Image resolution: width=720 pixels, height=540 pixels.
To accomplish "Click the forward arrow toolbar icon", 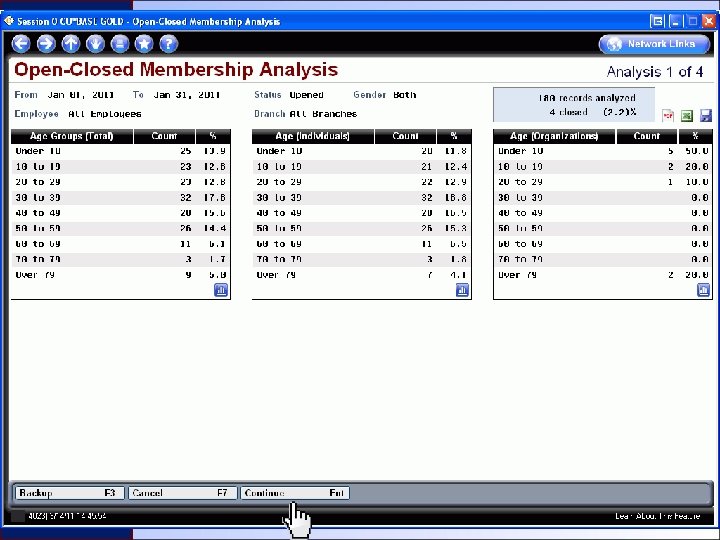I will pyautogui.click(x=46, y=44).
